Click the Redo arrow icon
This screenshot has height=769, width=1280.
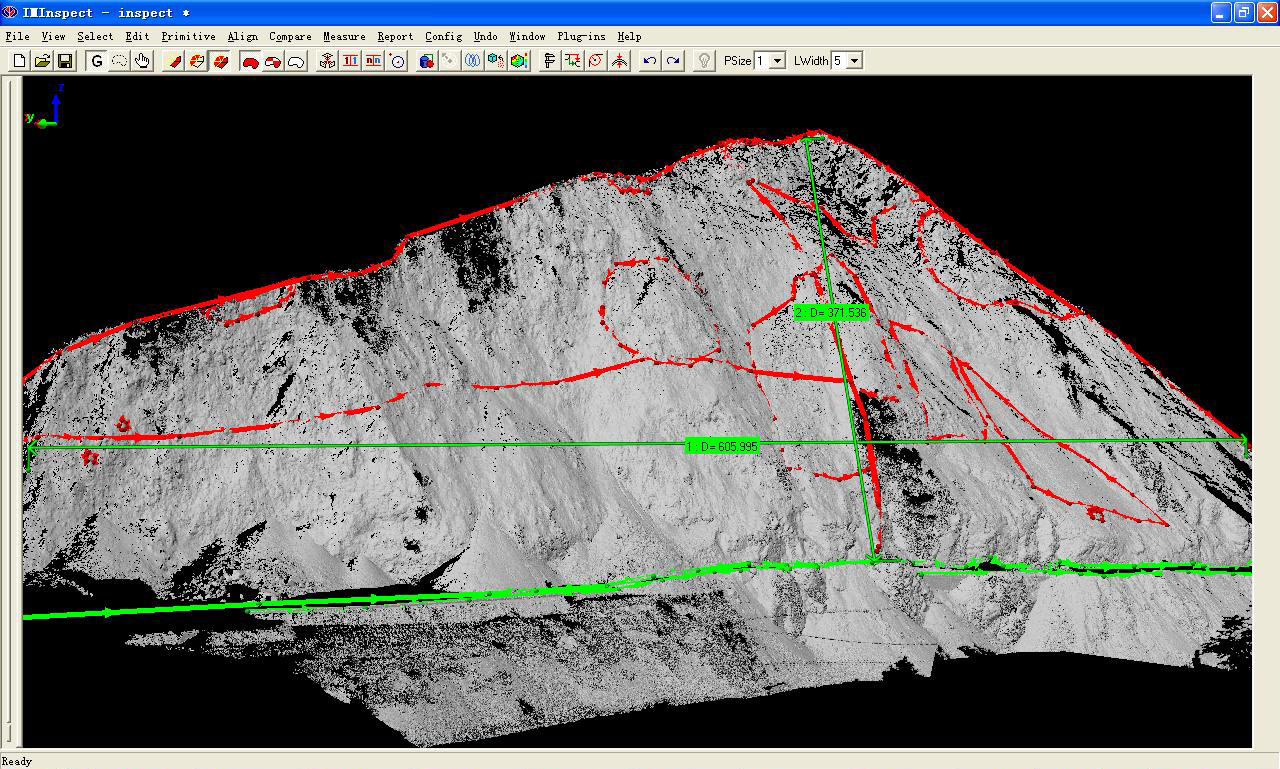(x=673, y=60)
